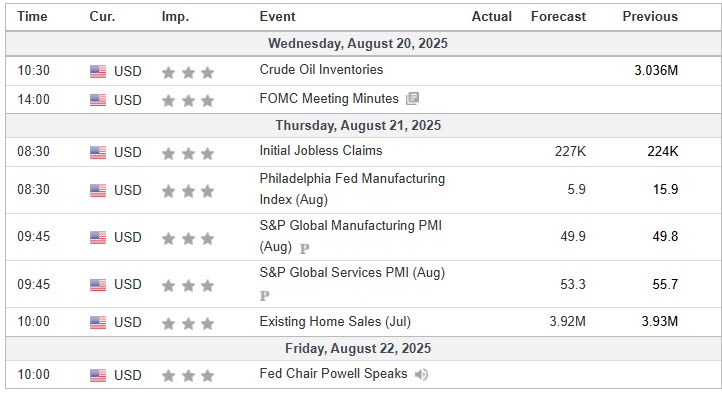
Task: Open the FOMC Meeting Minutes report icon
Action: tap(412, 98)
